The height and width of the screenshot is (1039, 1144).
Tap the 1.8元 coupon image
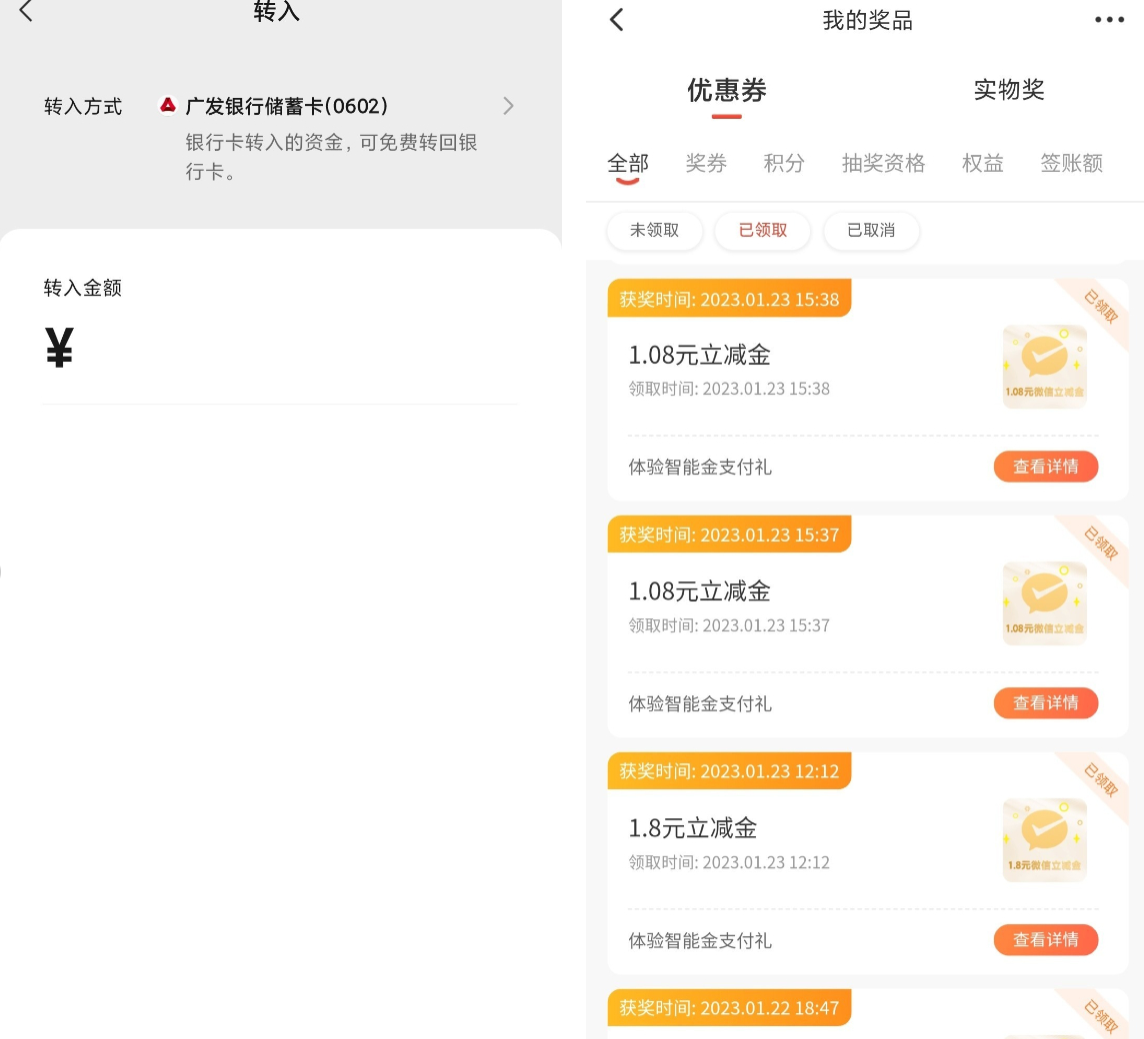click(1044, 840)
